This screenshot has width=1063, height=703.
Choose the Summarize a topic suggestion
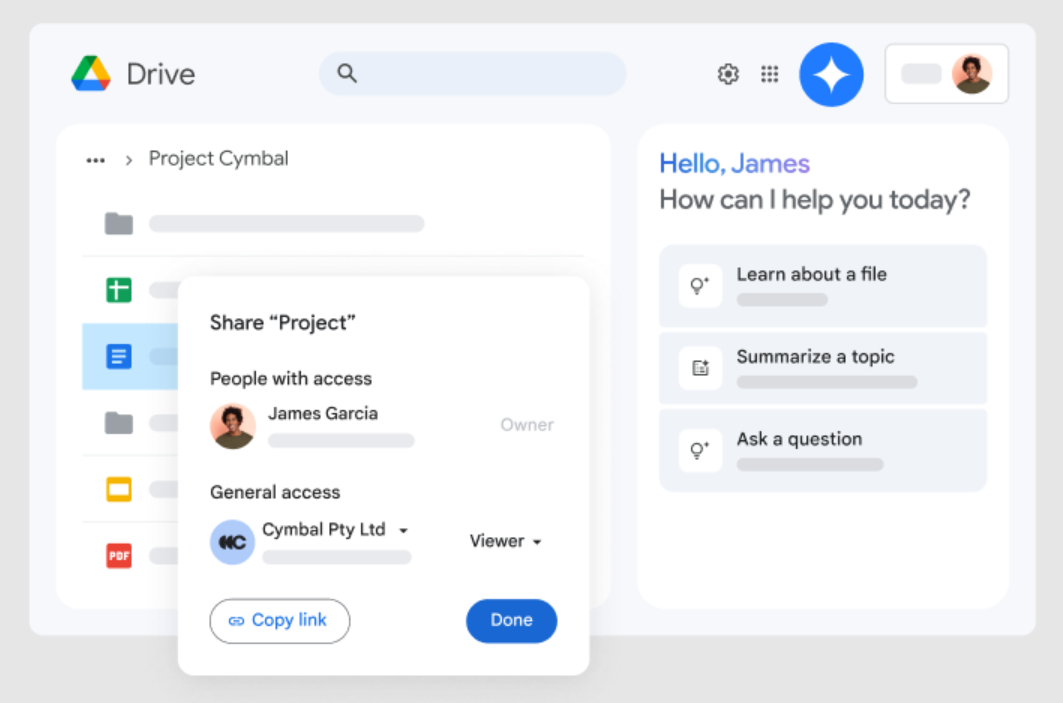[823, 368]
